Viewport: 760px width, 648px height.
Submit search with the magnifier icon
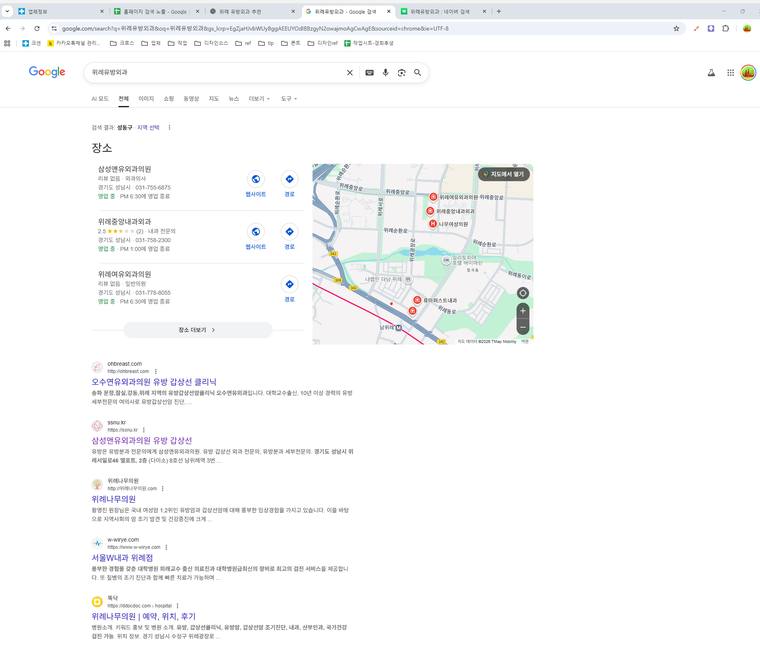click(417, 73)
